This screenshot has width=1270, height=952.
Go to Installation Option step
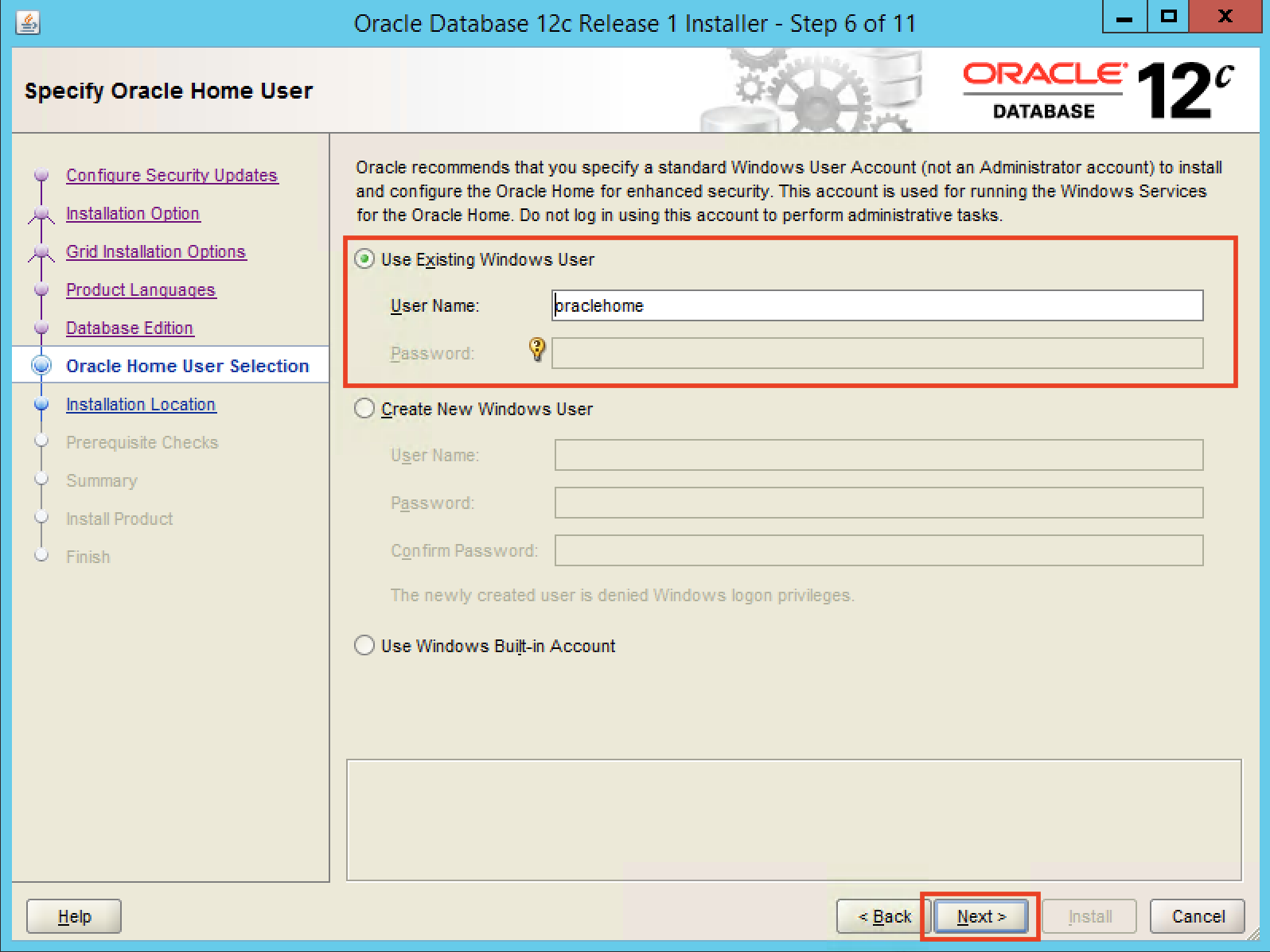[x=133, y=213]
